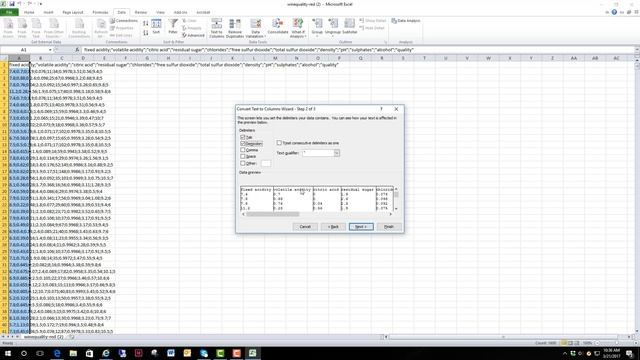Screen dimensions: 640x360
Task: Switch to the Insert ribbon tab
Action: (48, 12)
